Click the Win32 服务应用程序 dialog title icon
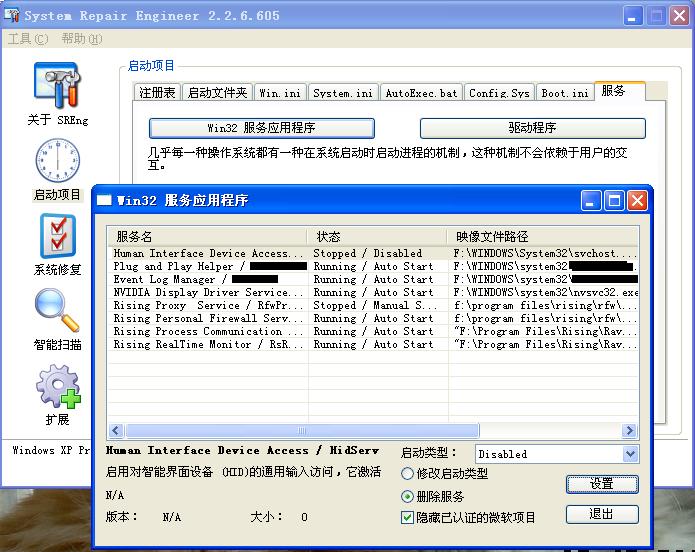The width and height of the screenshot is (695, 552). point(104,200)
